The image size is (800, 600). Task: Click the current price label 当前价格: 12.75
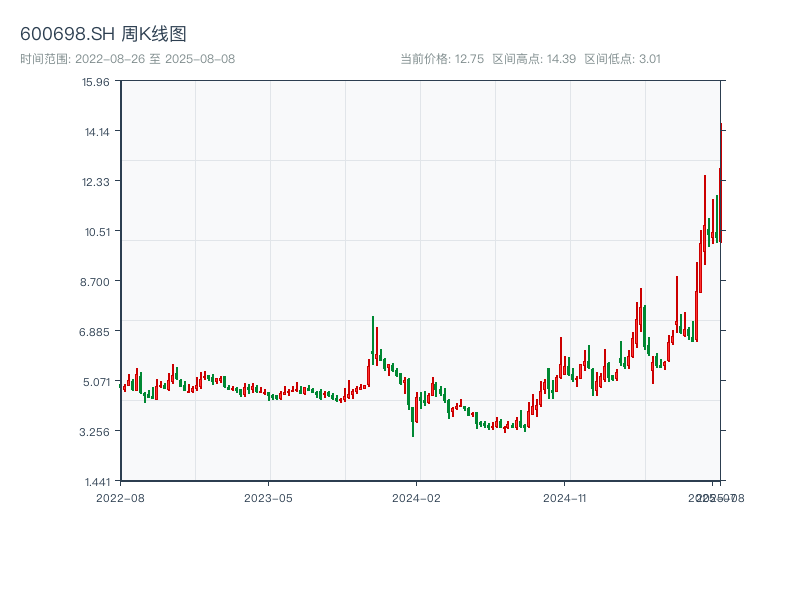click(442, 59)
